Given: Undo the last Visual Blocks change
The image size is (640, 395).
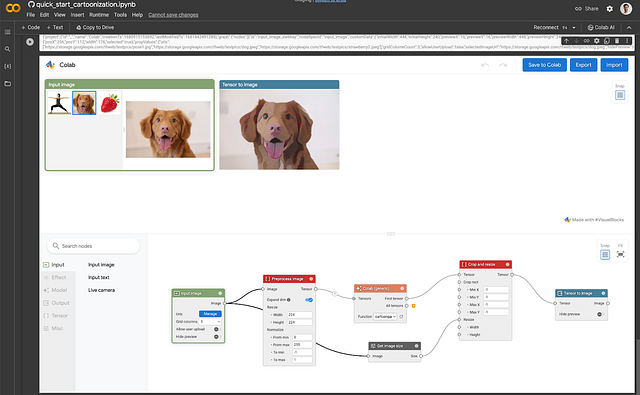Looking at the screenshot, I should [x=485, y=65].
